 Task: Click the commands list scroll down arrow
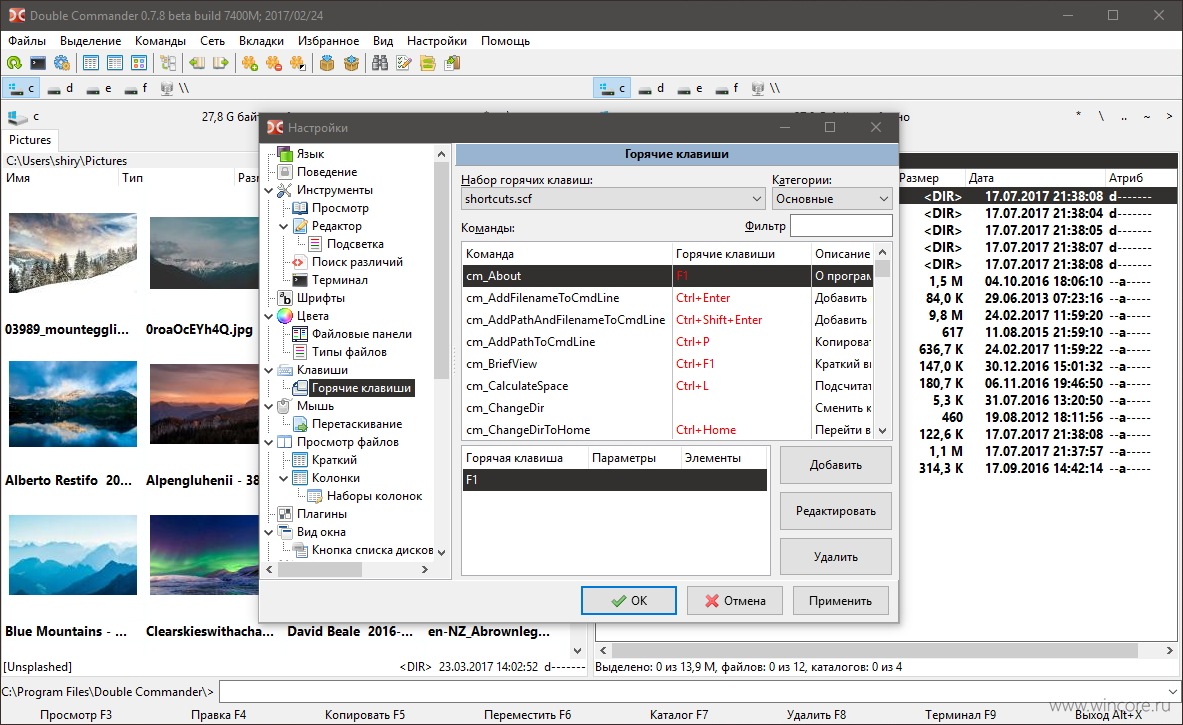click(x=883, y=431)
